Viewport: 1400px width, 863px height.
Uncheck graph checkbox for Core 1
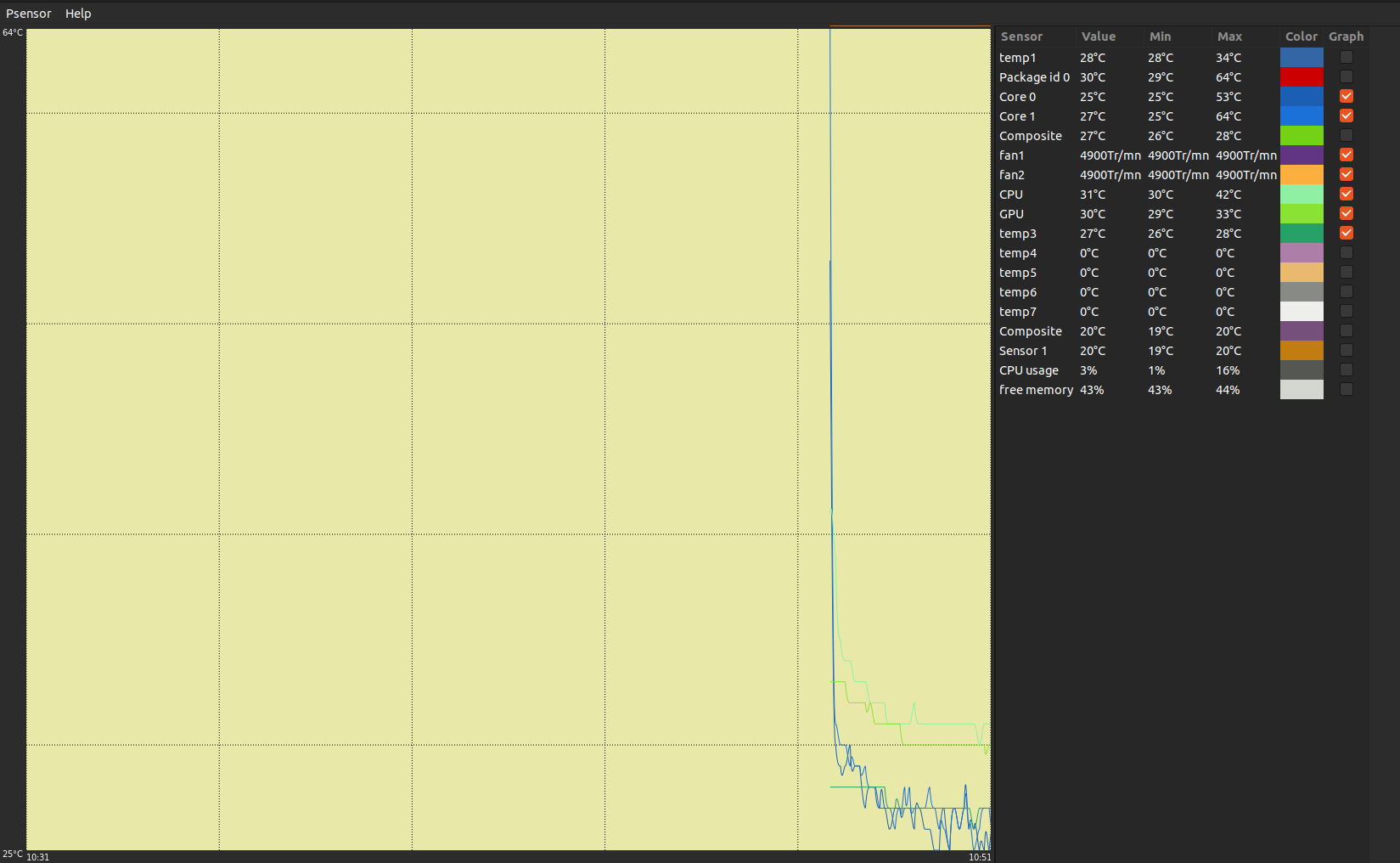click(1346, 116)
